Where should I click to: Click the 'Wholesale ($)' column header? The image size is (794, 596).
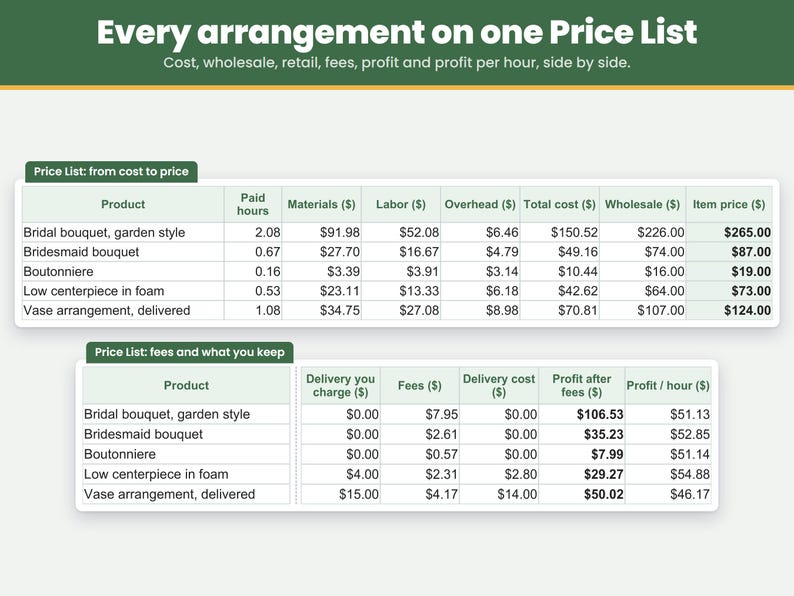pos(643,204)
